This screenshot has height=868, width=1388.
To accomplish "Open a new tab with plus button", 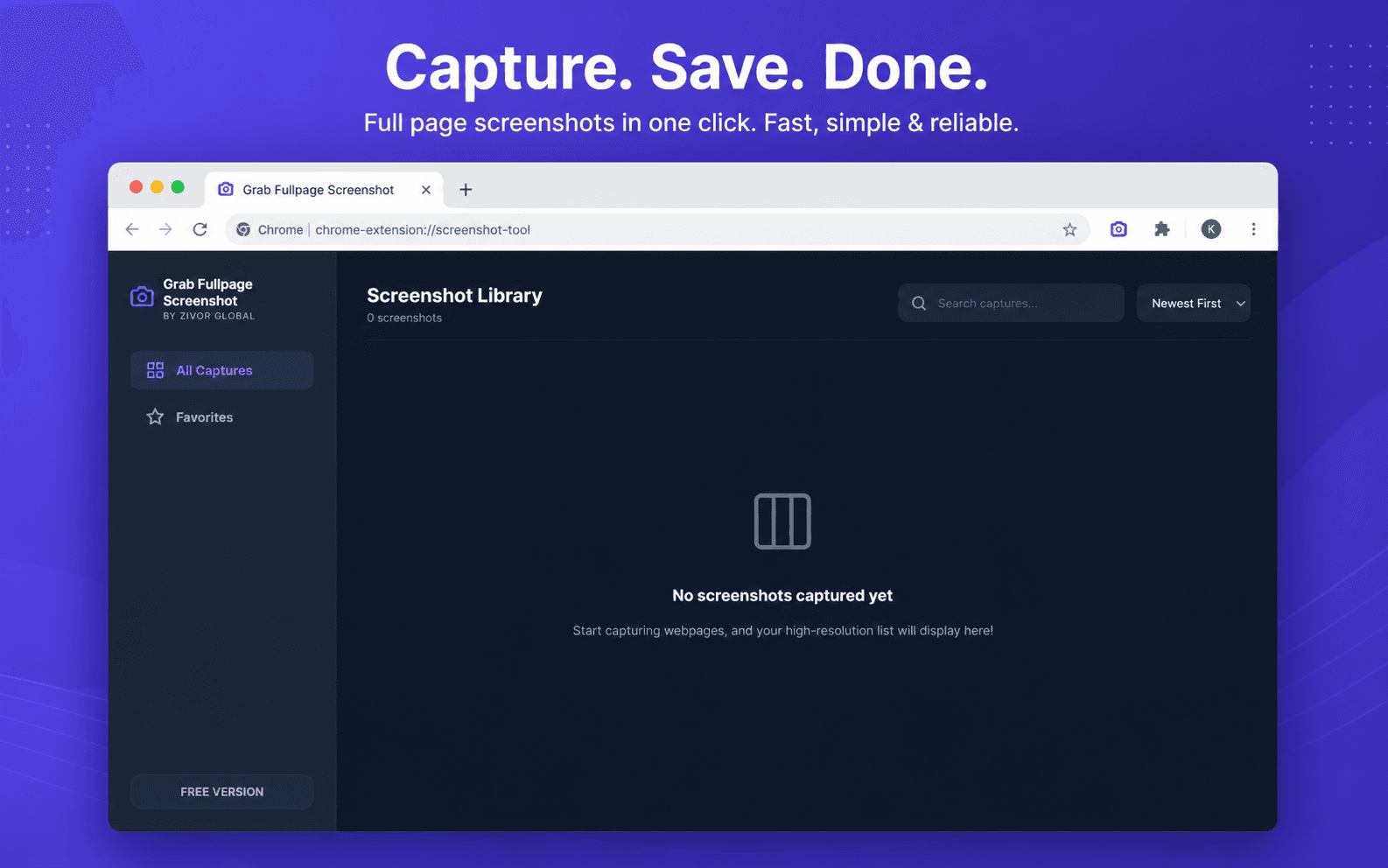I will (466, 190).
